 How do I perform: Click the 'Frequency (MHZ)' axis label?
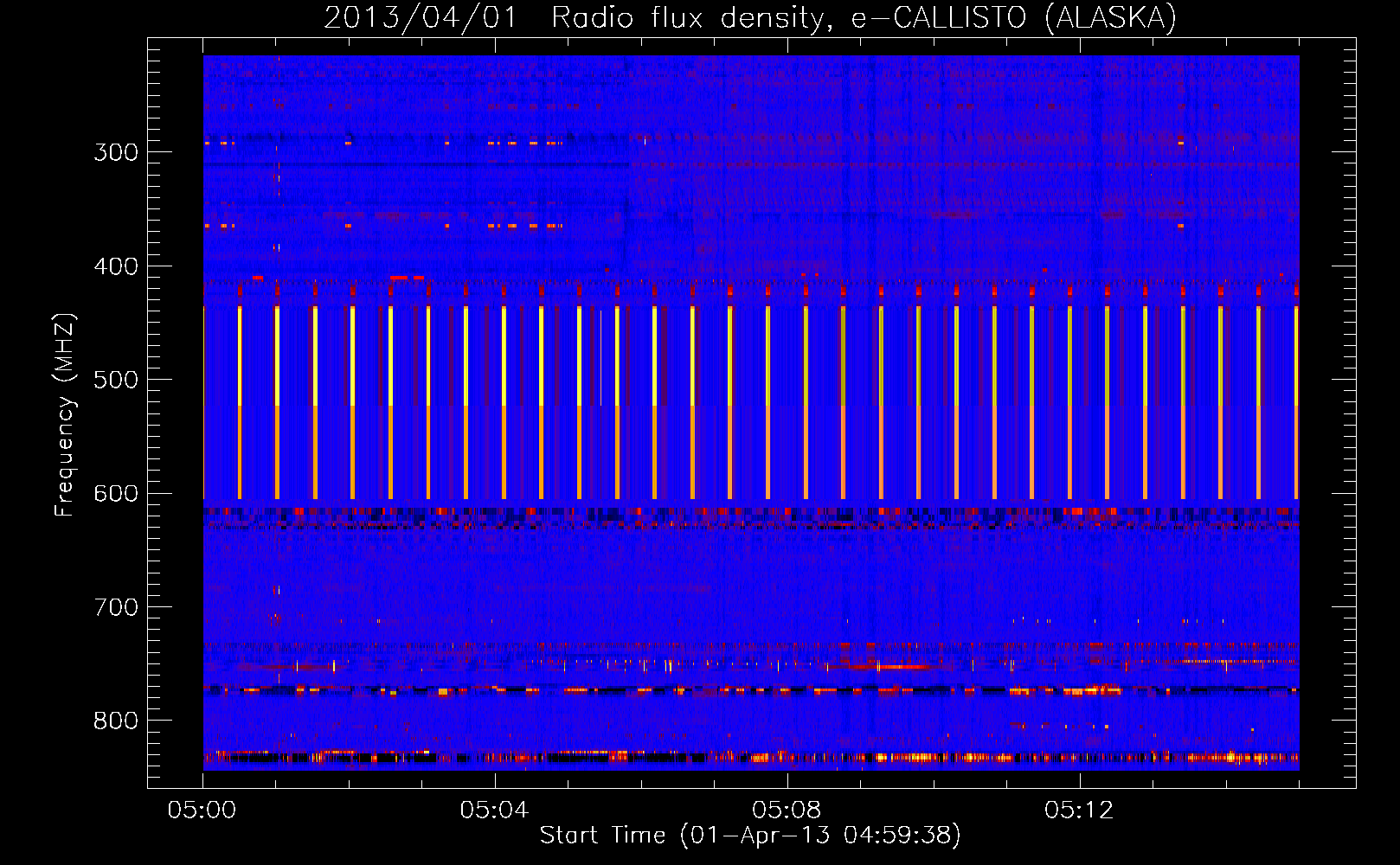65,415
